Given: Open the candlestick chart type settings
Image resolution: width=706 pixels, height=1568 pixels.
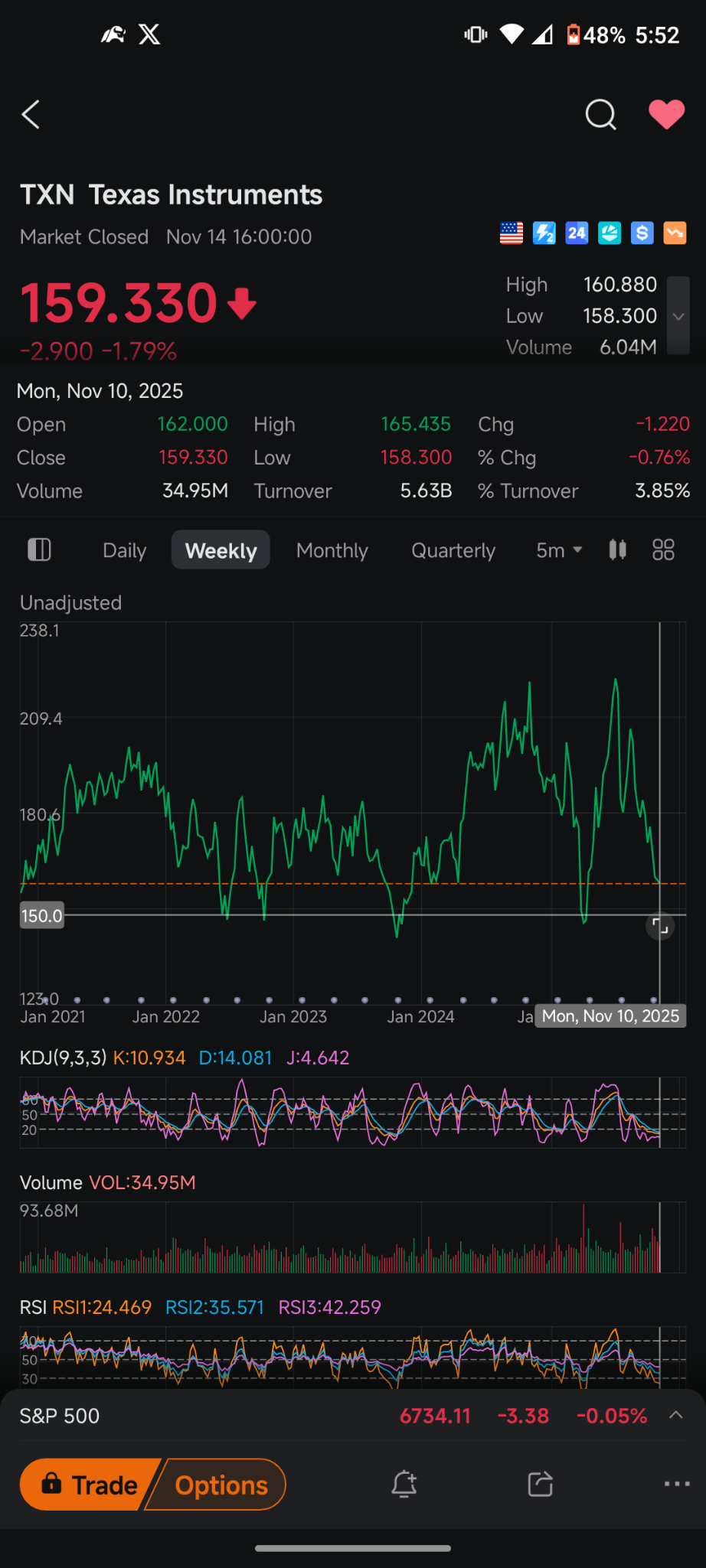Looking at the screenshot, I should [x=617, y=549].
